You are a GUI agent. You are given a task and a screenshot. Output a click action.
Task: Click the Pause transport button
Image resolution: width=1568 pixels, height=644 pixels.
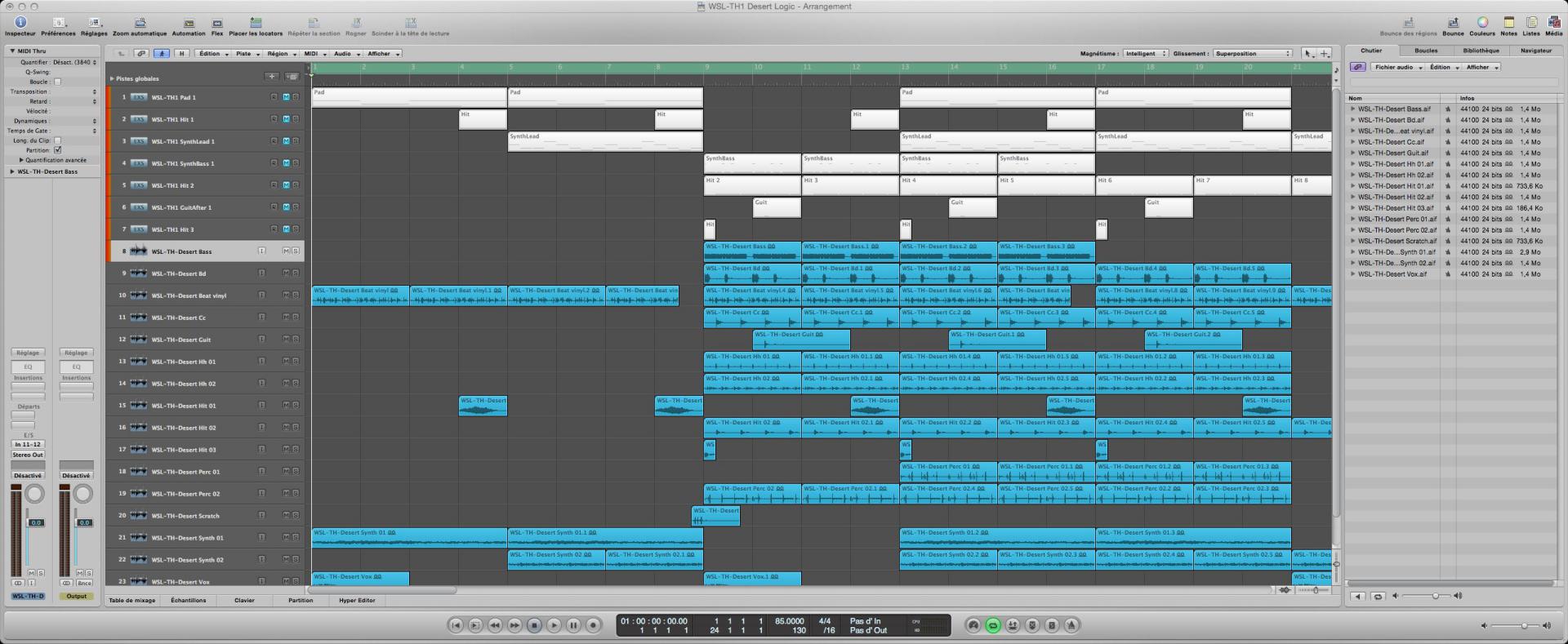[573, 625]
